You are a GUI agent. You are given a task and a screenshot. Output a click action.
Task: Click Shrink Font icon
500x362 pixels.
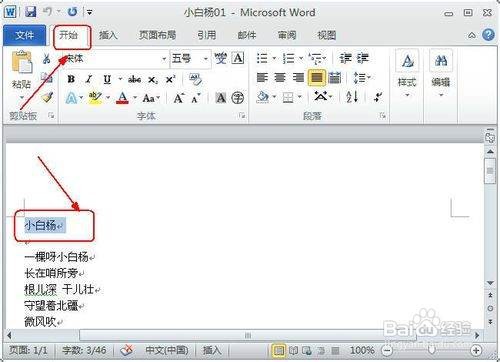coord(196,98)
